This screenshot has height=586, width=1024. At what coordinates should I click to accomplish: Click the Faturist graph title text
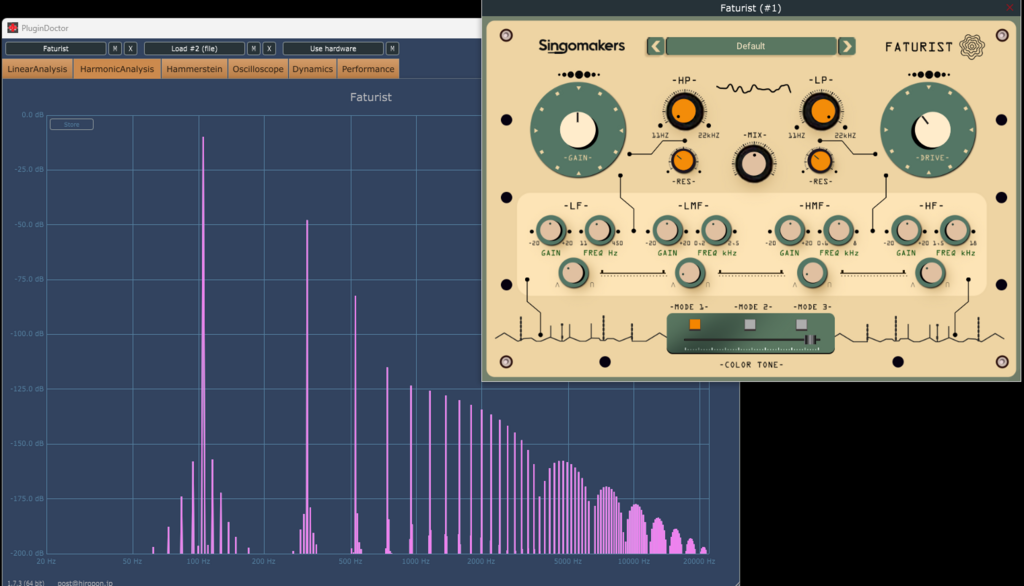[371, 97]
